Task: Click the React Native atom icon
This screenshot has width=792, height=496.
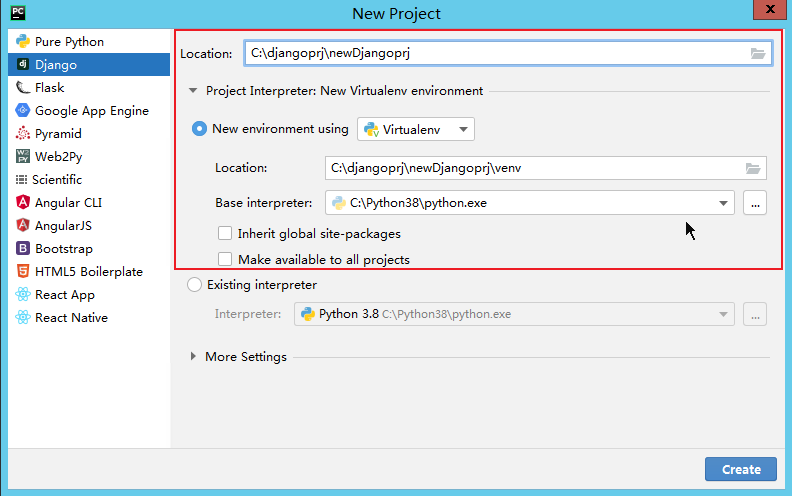Action: click(x=23, y=317)
